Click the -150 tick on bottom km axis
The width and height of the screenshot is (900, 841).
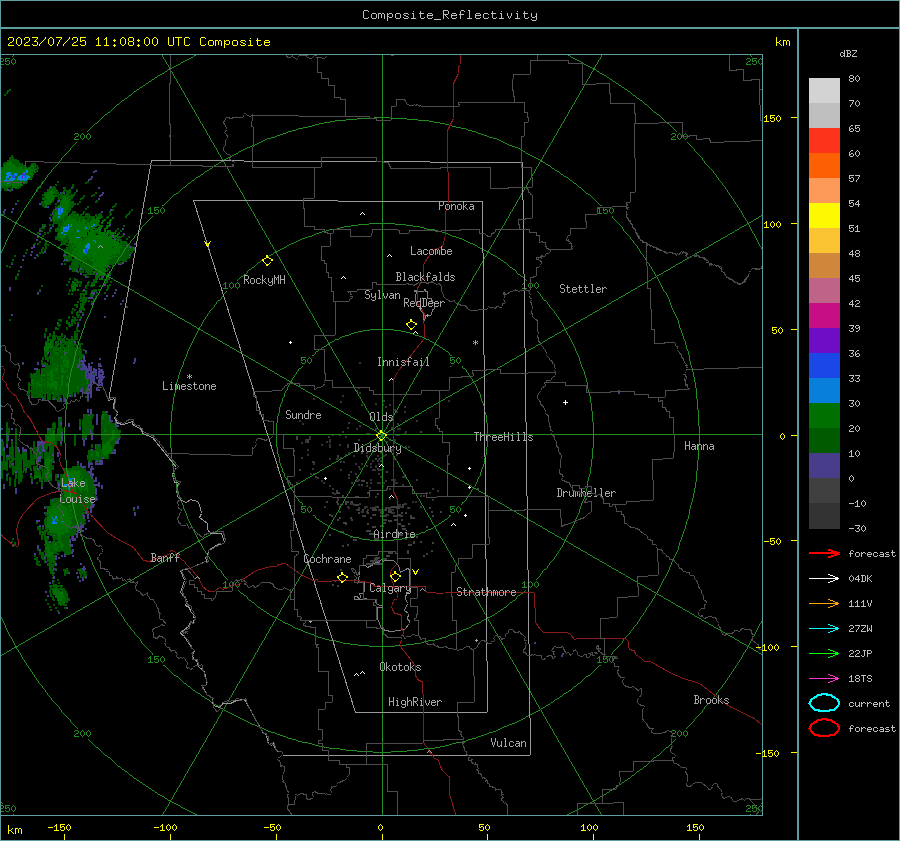pos(60,828)
